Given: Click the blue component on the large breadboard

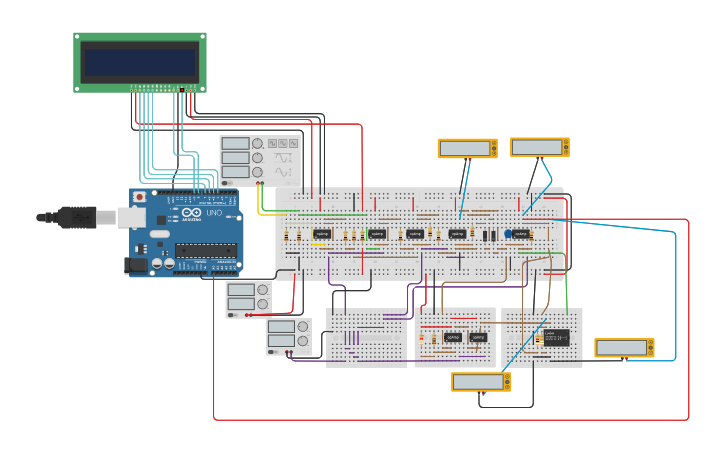Looking at the screenshot, I should (x=508, y=234).
